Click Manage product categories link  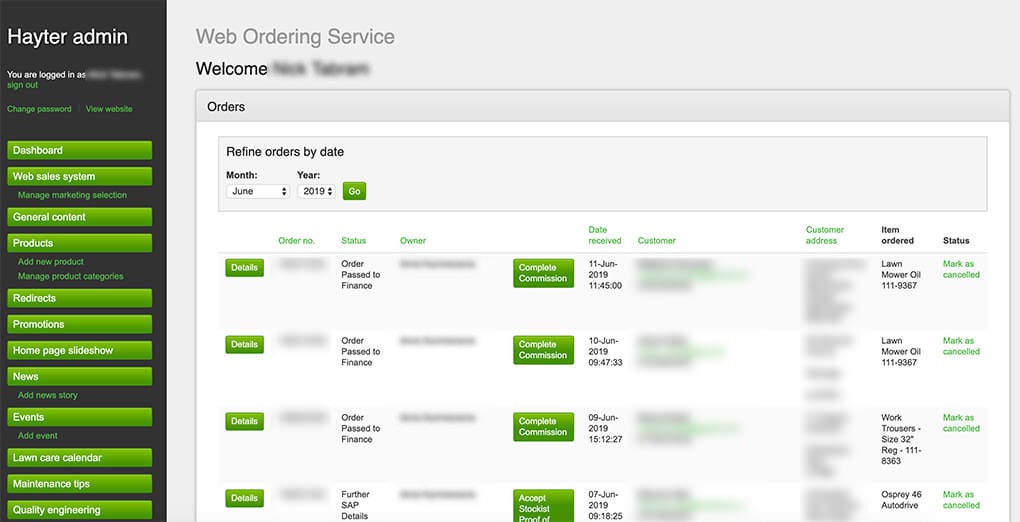[70, 276]
